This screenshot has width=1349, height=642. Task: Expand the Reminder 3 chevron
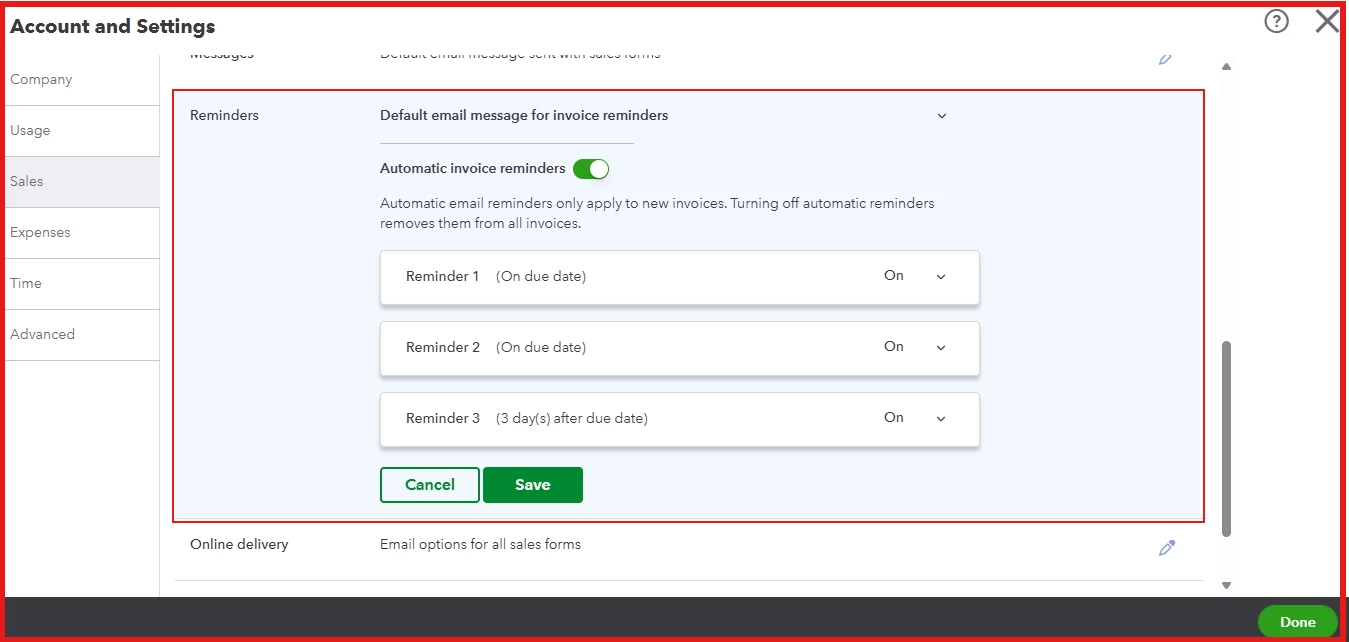coord(941,419)
